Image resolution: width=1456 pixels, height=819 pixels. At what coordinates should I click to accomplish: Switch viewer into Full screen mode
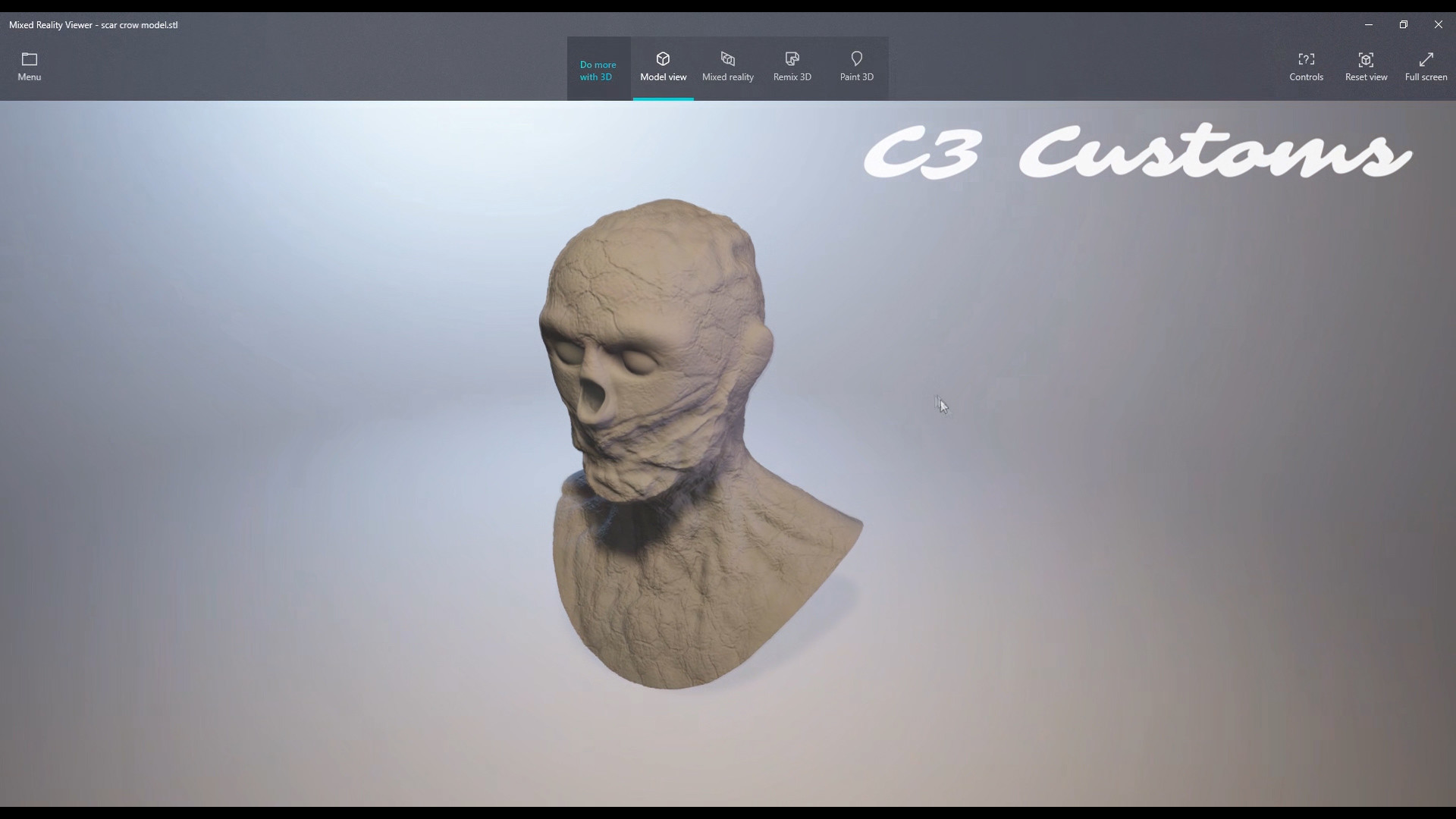click(x=1426, y=67)
